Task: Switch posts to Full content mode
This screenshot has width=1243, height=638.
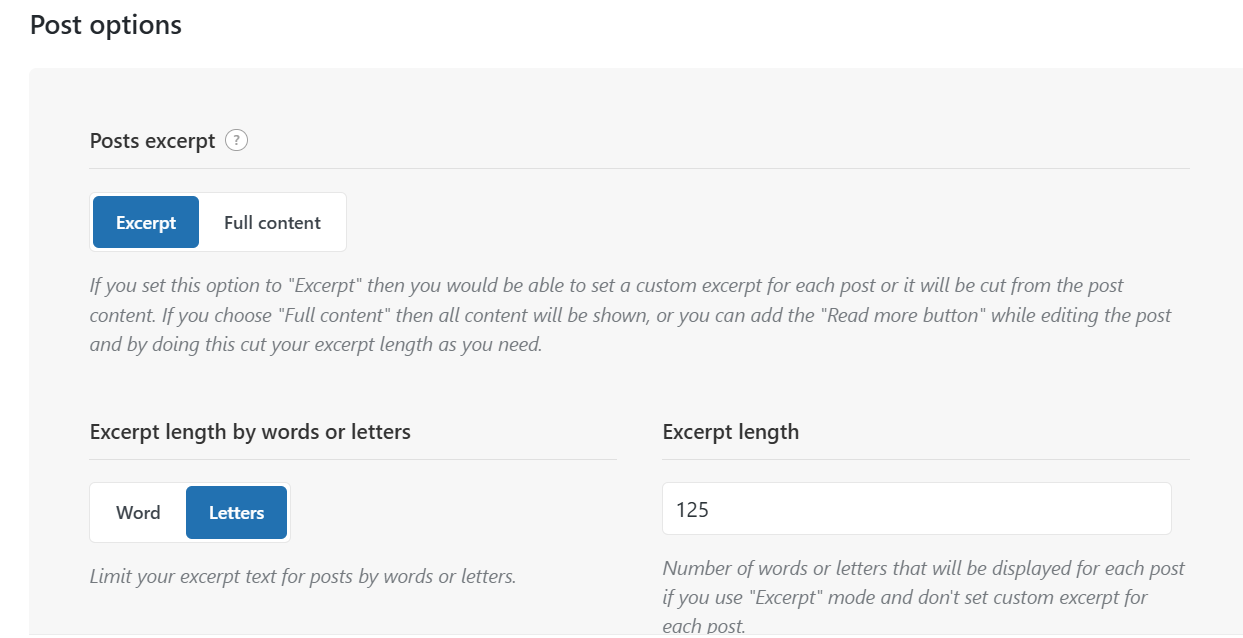Action: click(272, 222)
